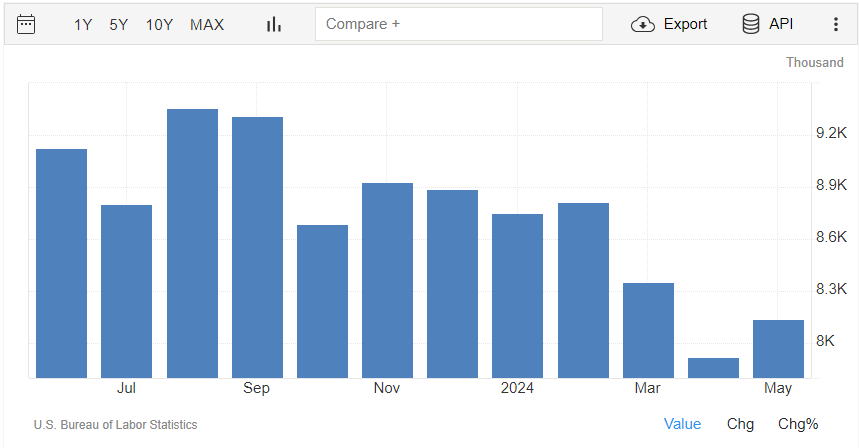
Task: Switch to the Chg view
Action: [x=740, y=424]
